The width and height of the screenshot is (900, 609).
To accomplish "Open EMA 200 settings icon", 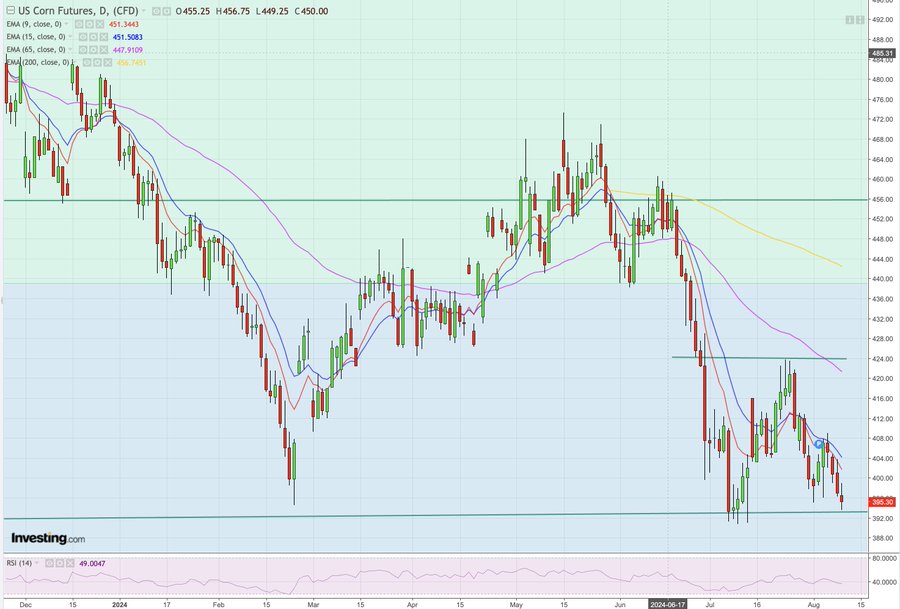I will 98,63.
